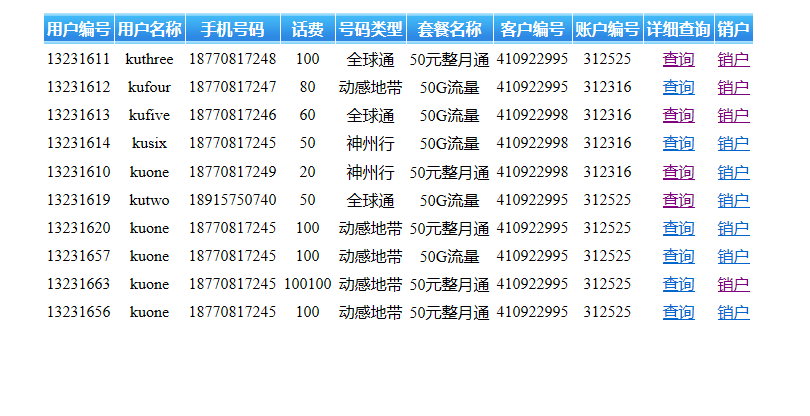Click 销户 link for user 13231613
This screenshot has width=810, height=416.
click(x=733, y=115)
